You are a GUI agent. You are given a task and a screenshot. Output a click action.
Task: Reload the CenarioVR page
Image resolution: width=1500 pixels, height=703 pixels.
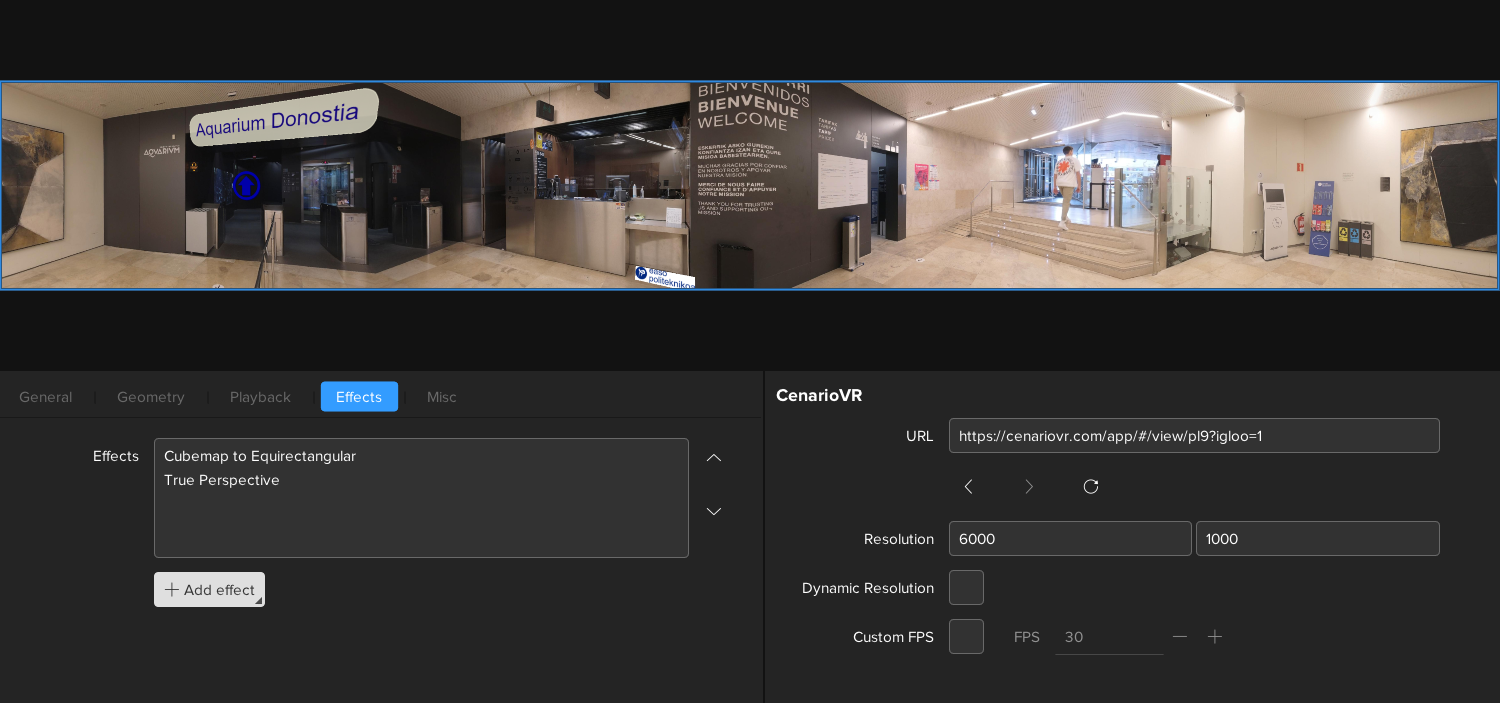(1091, 487)
